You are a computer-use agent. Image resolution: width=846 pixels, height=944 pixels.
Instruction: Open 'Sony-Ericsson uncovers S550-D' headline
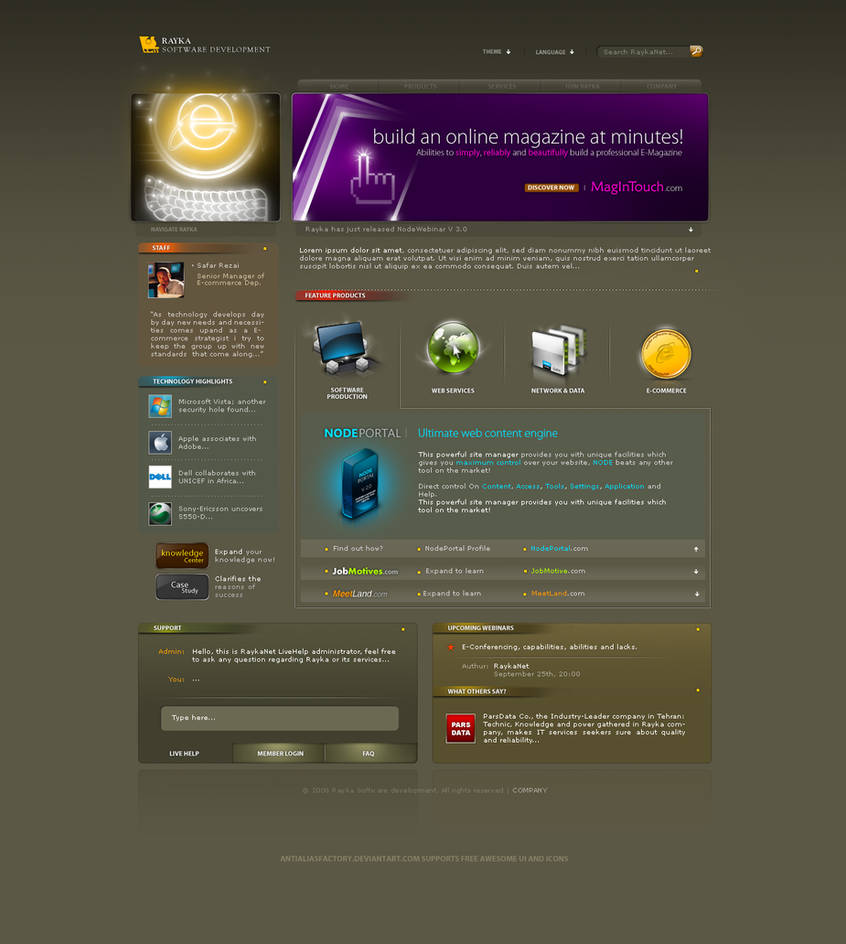tap(220, 513)
